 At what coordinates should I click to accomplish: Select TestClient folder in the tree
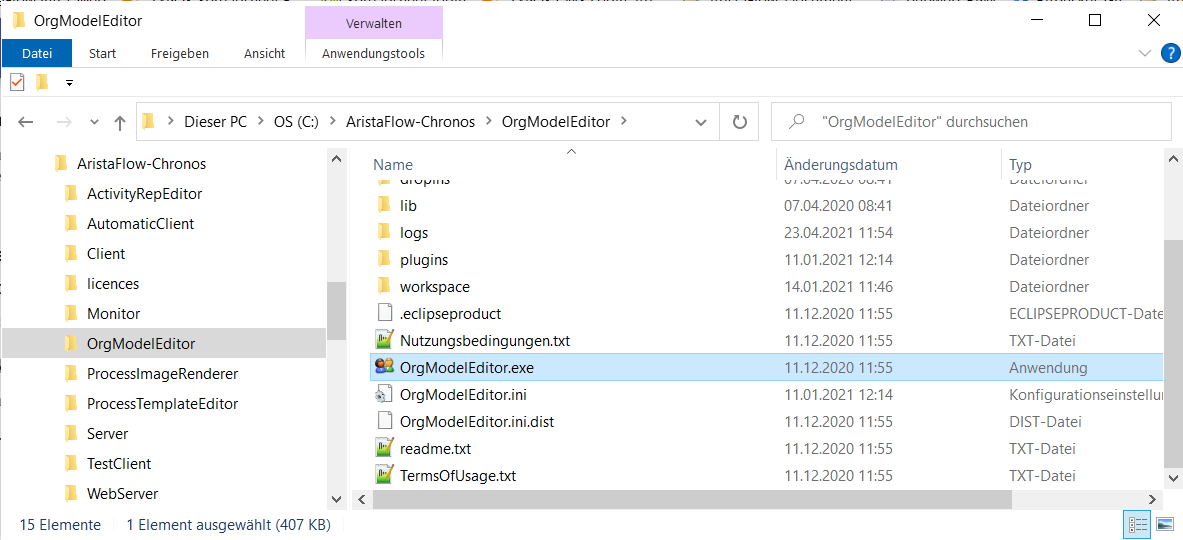click(118, 464)
